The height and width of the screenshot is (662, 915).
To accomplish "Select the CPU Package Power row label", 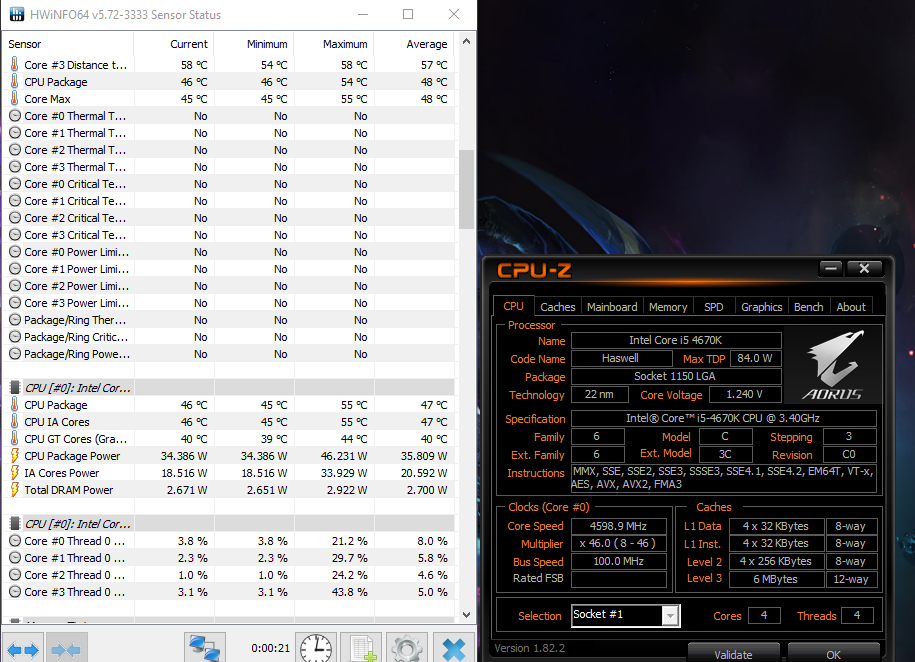I will [x=72, y=456].
